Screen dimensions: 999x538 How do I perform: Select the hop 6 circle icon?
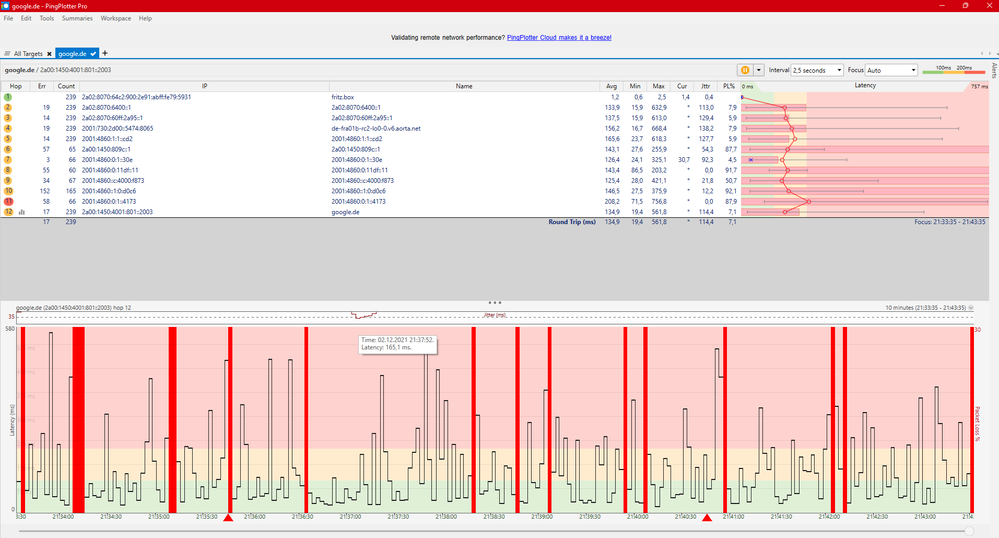tap(8, 149)
